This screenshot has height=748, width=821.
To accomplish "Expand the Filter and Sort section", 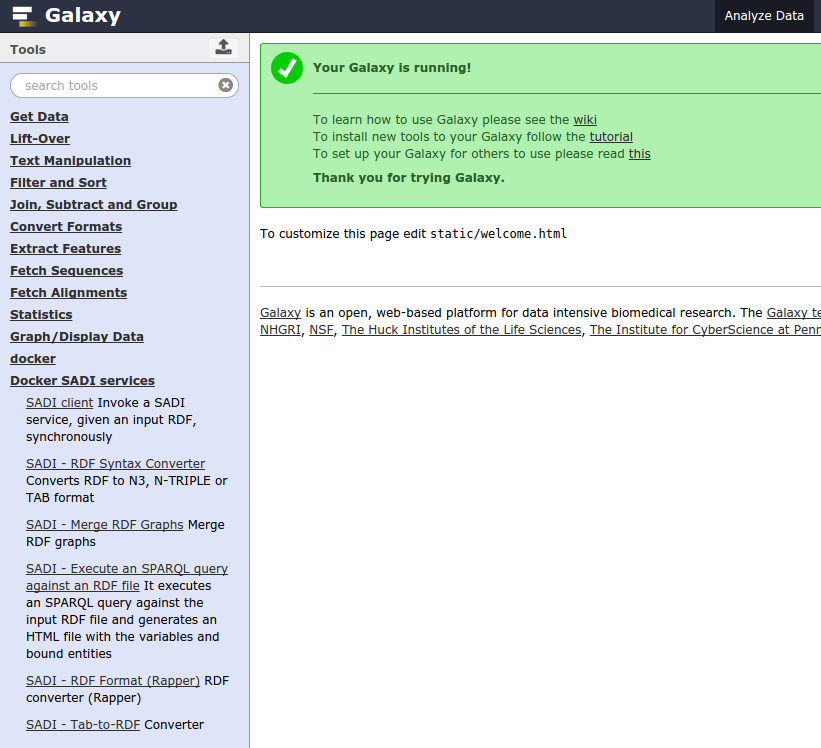I will click(x=58, y=183).
